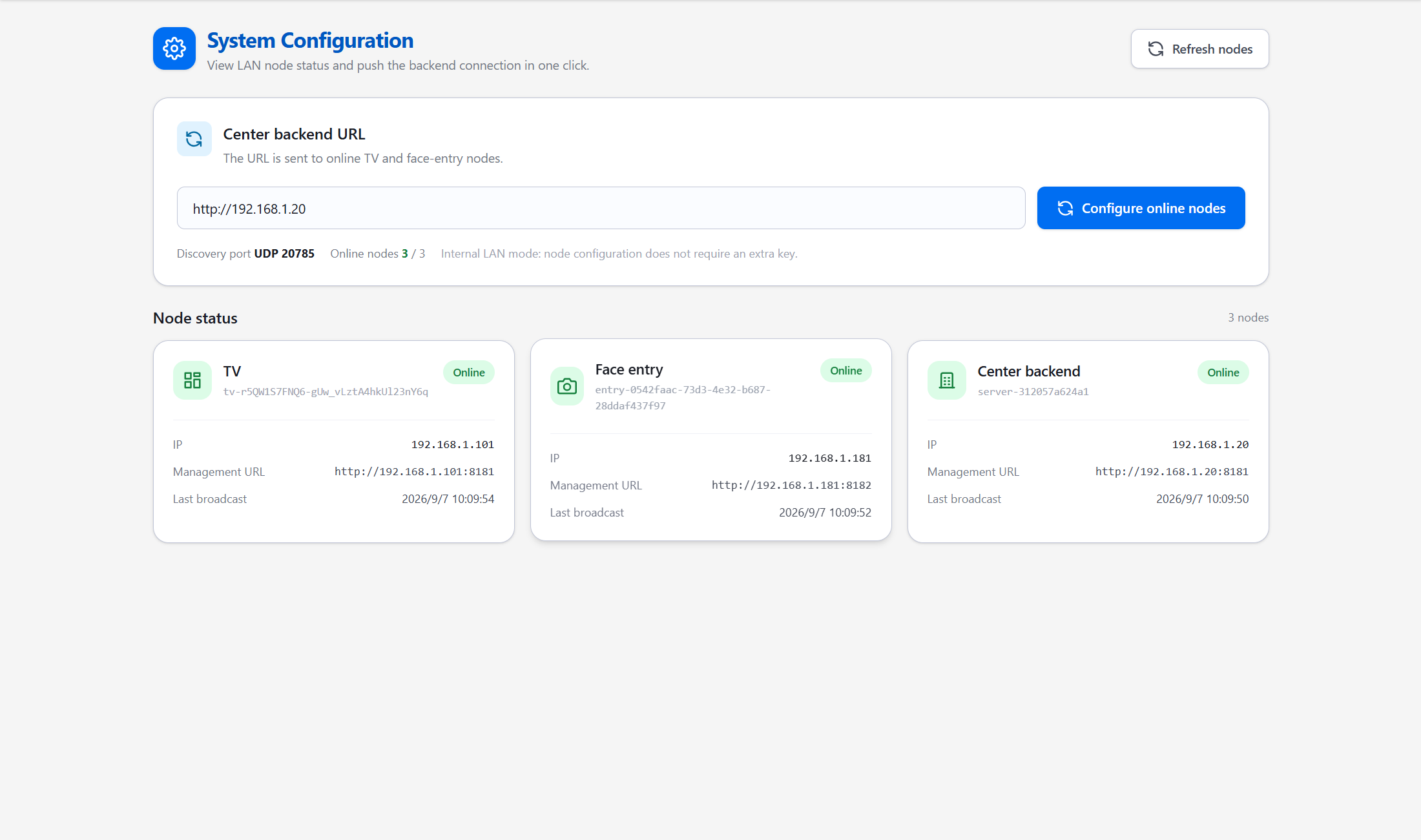
Task: Click IP value 192.168.1.181
Action: pyautogui.click(x=829, y=458)
